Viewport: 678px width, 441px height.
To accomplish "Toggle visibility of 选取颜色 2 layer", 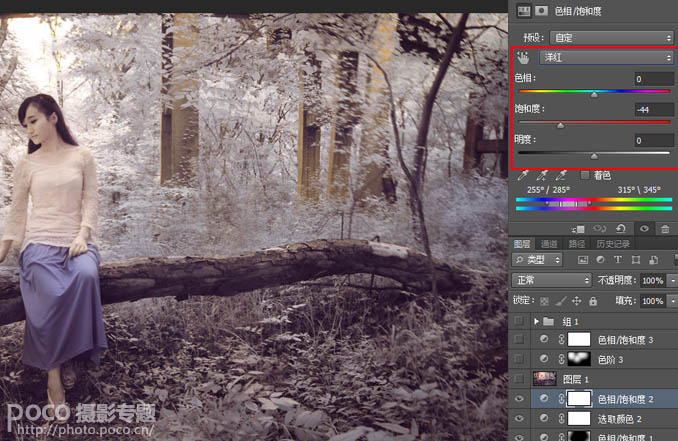I will coord(518,417).
